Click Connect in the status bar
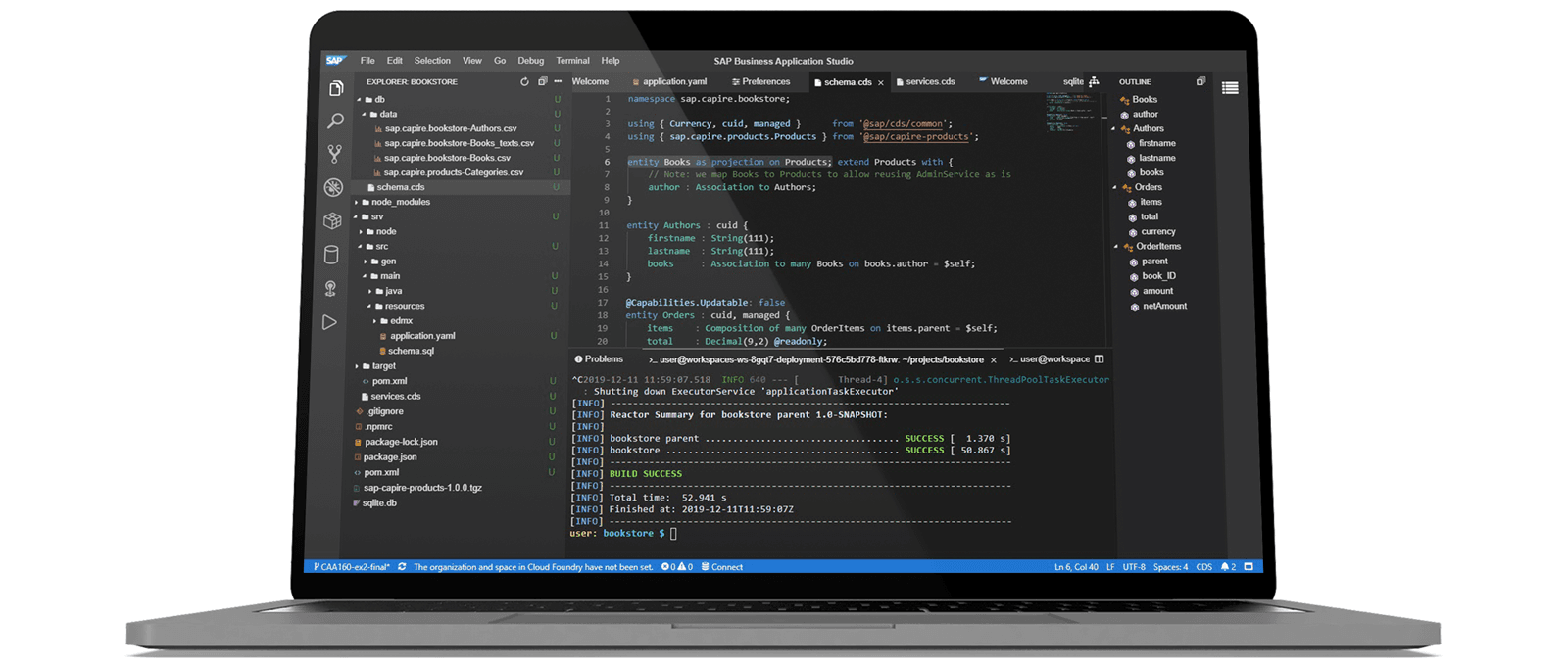1568x668 pixels. tap(721, 567)
